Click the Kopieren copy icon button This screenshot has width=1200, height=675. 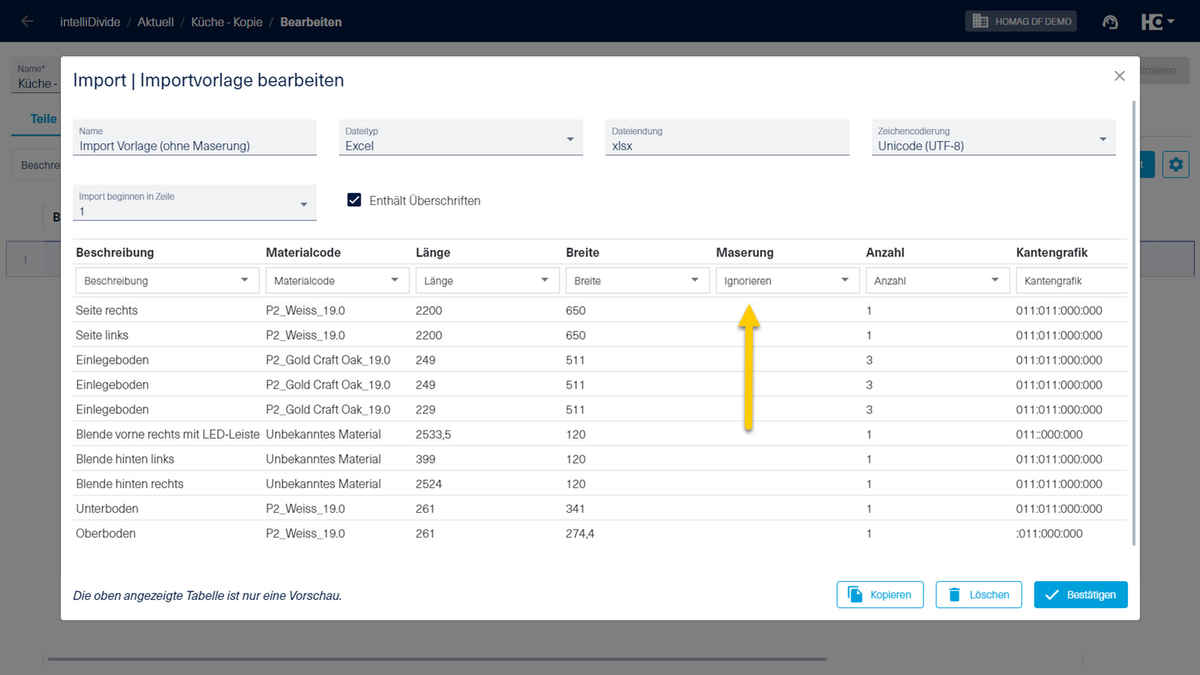[x=880, y=594]
